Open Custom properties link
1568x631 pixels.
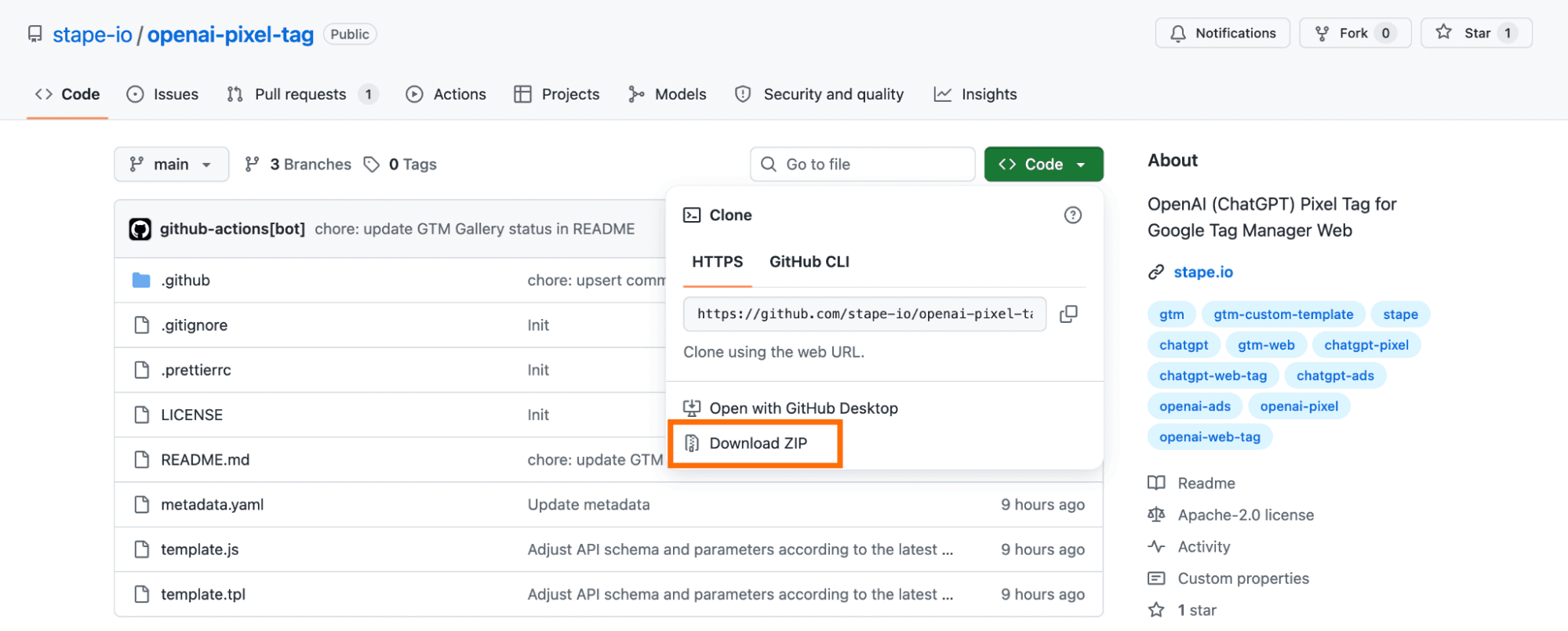pos(1229,578)
